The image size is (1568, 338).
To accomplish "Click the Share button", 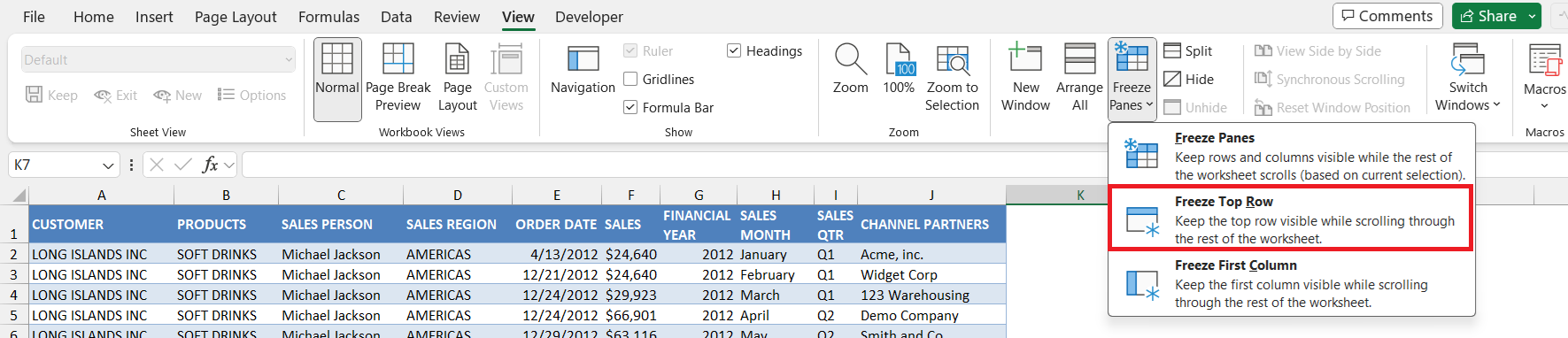I will click(1487, 16).
